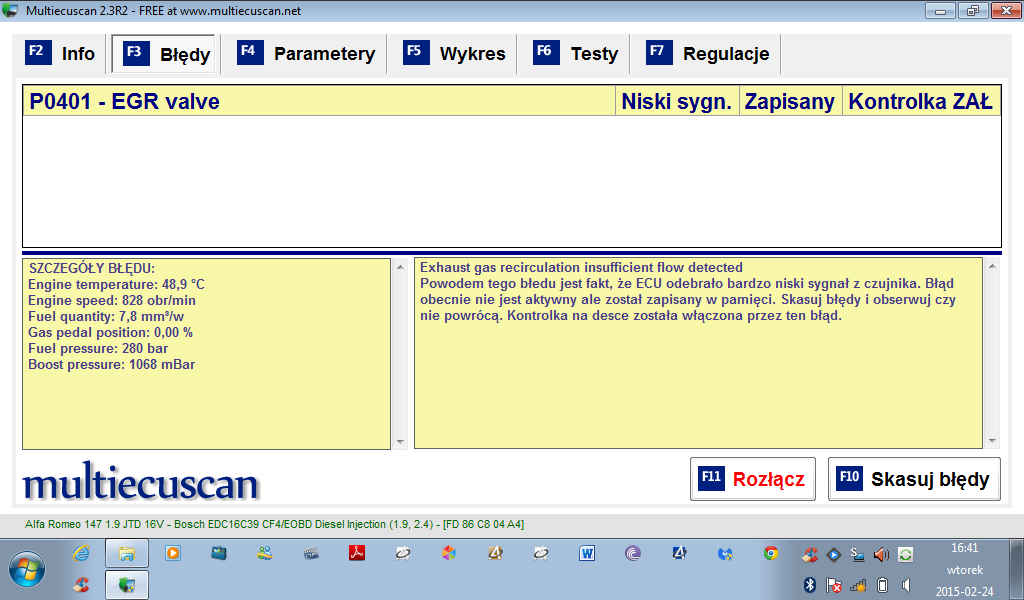Click the green sync tray icon
The width and height of the screenshot is (1024, 600).
point(905,555)
